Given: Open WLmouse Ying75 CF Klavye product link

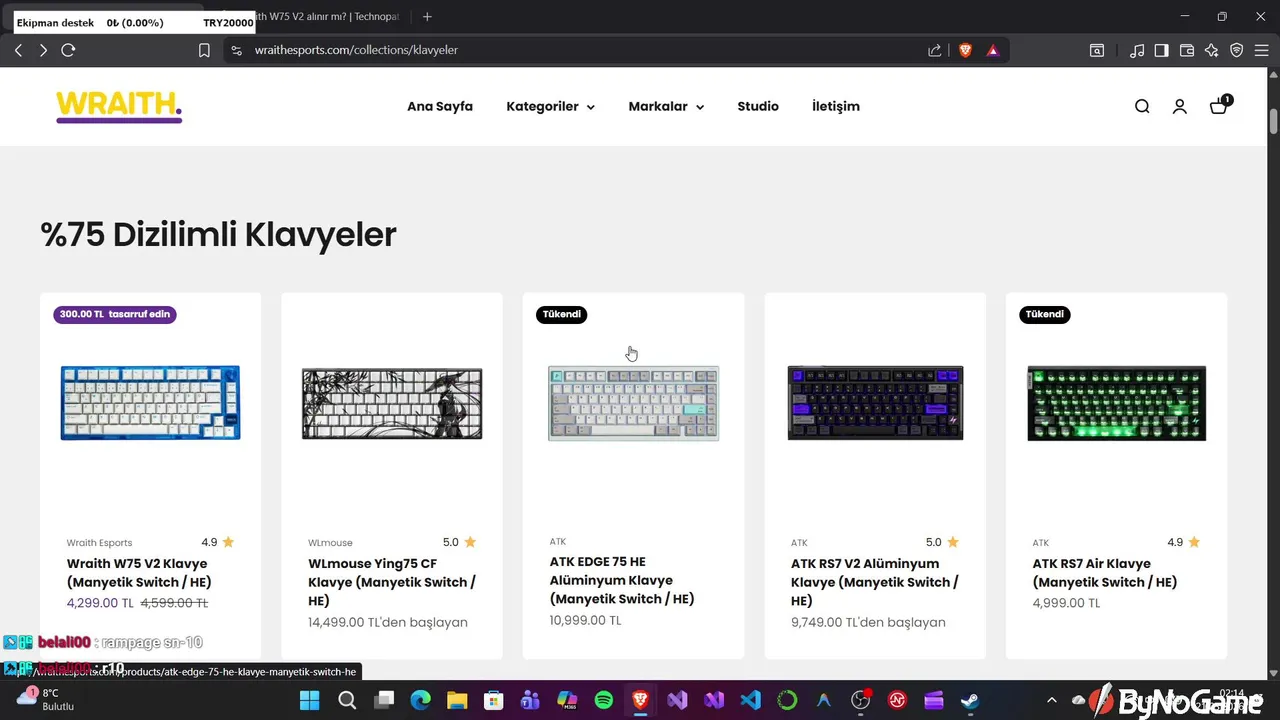Looking at the screenshot, I should click(x=392, y=582).
